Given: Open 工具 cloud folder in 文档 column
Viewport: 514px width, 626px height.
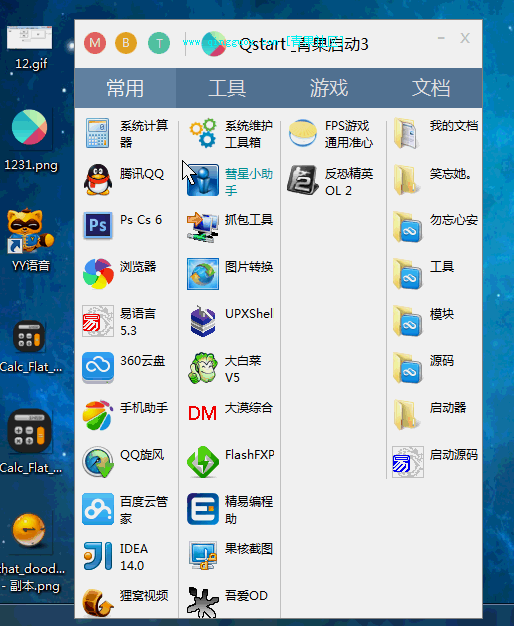Looking at the screenshot, I should [407, 274].
